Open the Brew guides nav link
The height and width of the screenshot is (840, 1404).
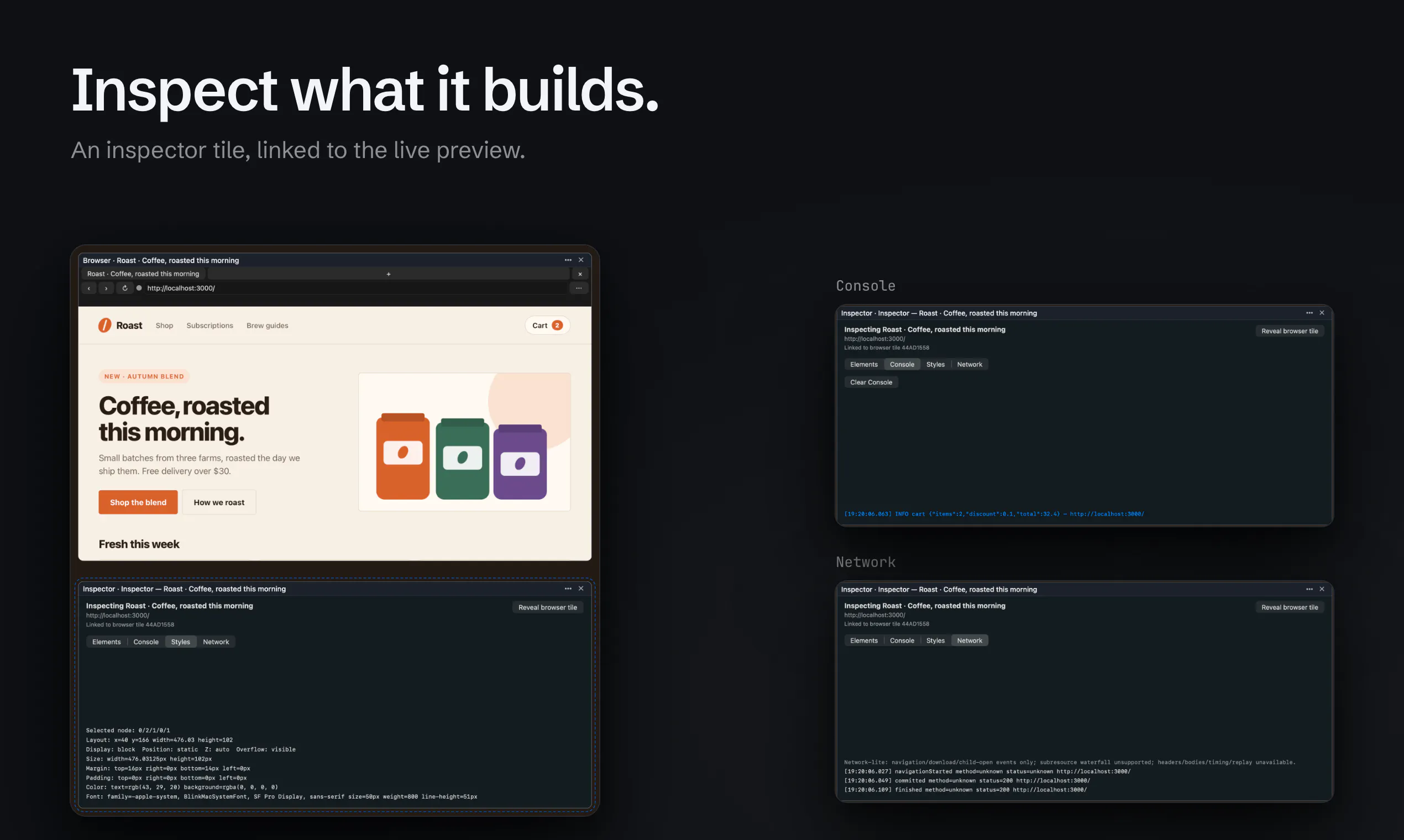tap(267, 326)
